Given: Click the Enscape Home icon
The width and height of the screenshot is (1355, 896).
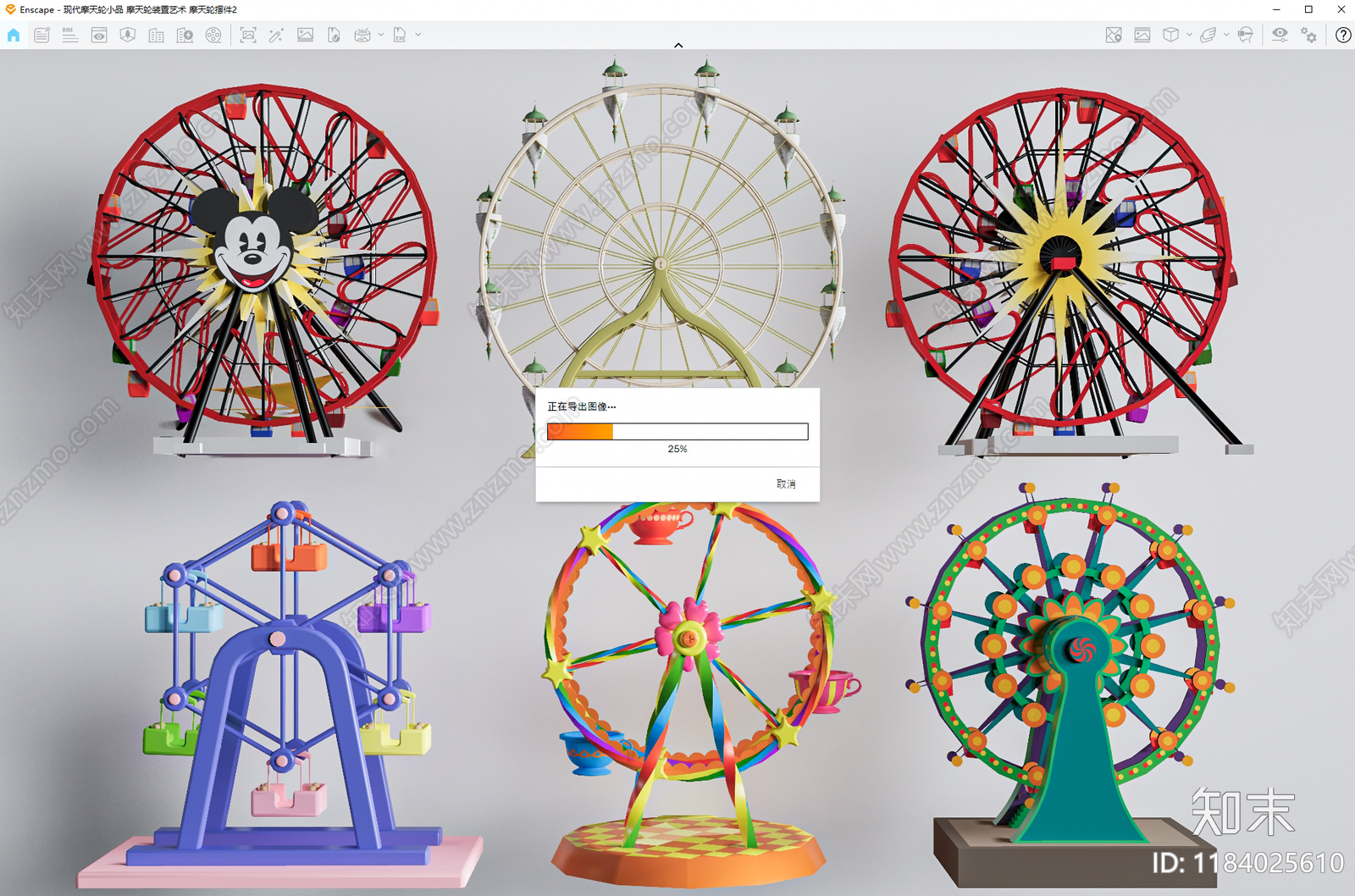Looking at the screenshot, I should (x=14, y=35).
